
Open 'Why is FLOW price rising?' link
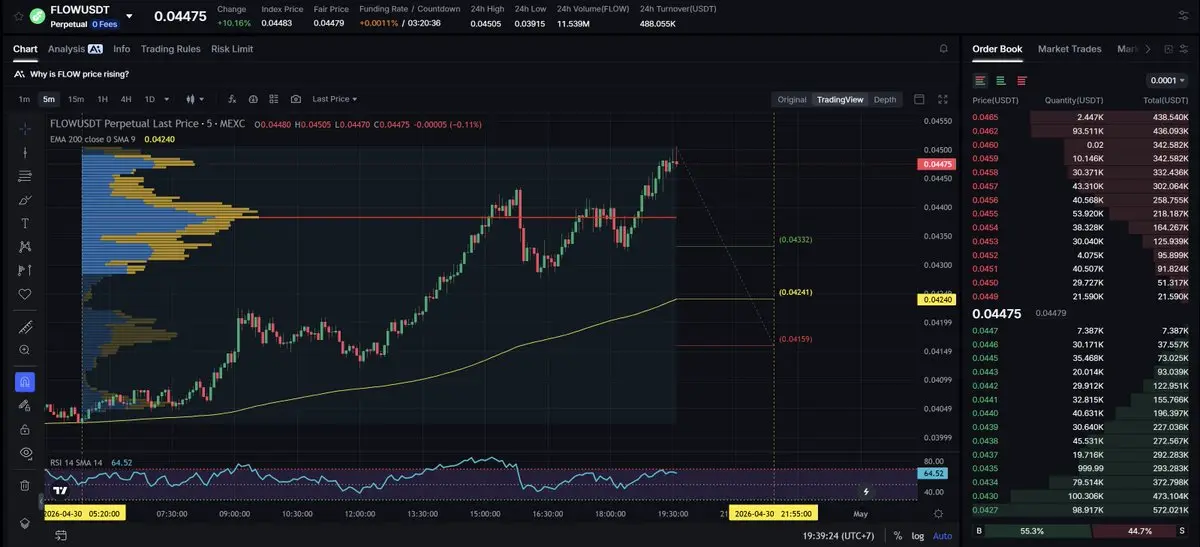tap(79, 74)
